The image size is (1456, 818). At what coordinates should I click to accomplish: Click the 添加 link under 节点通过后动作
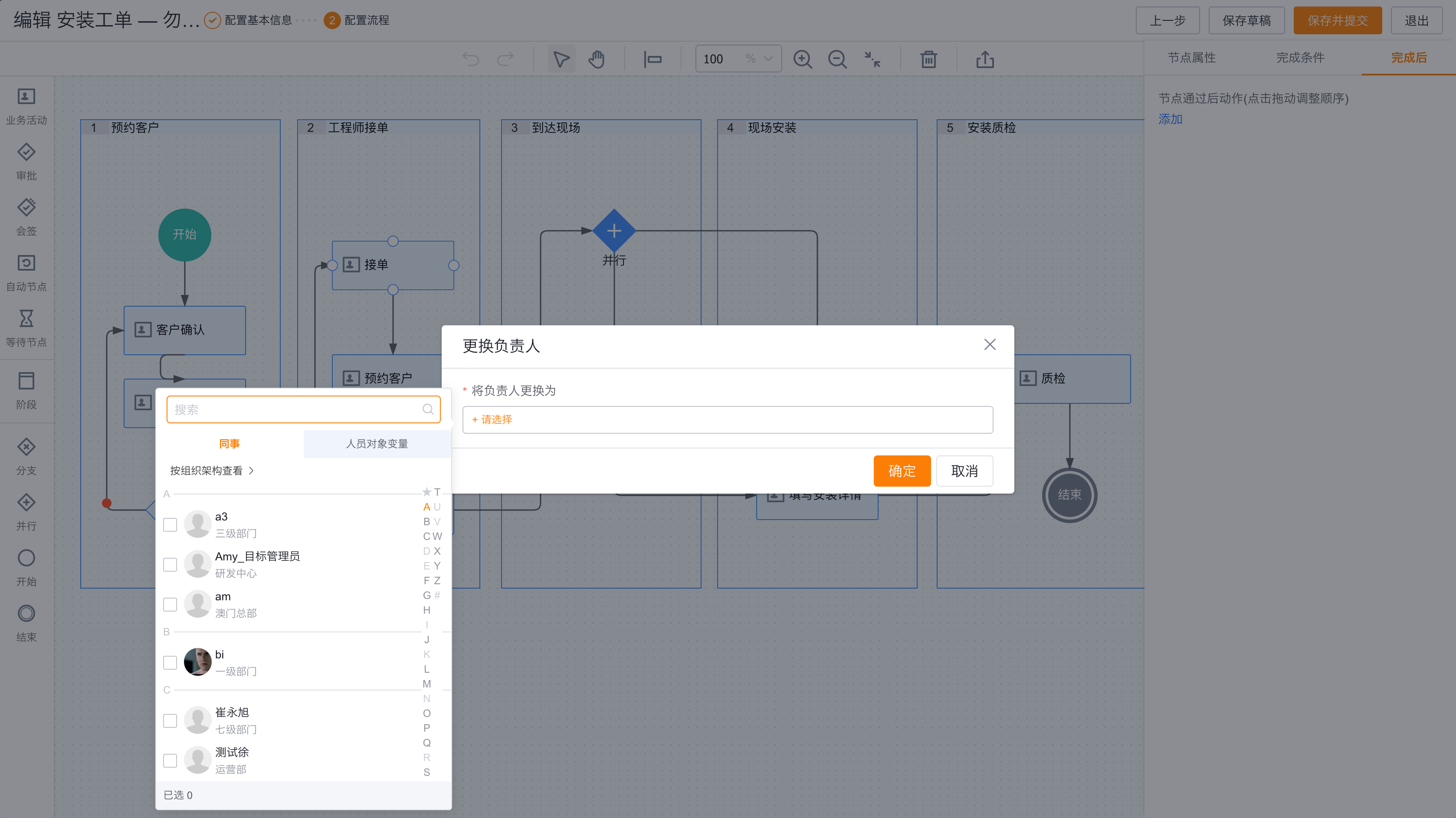tap(1169, 119)
